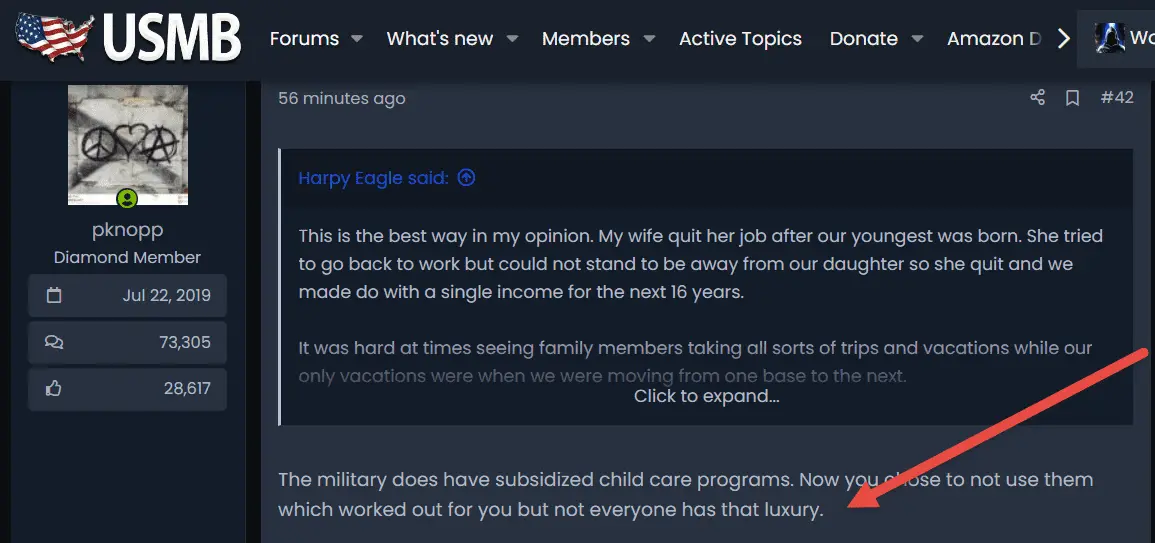
Task: Bookmark this post with bookmark icon
Action: [x=1072, y=98]
